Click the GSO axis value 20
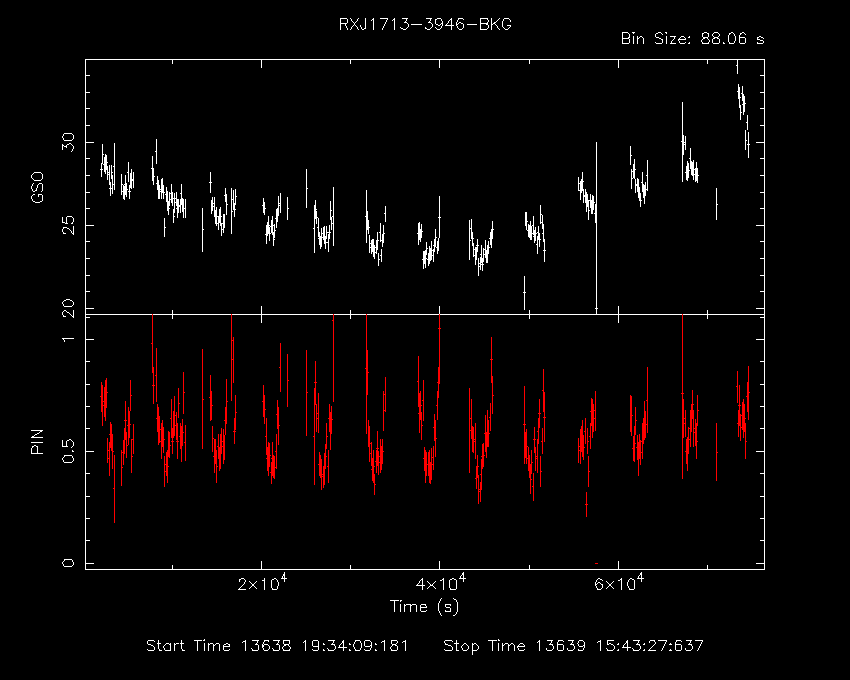The height and width of the screenshot is (680, 850). pos(68,309)
